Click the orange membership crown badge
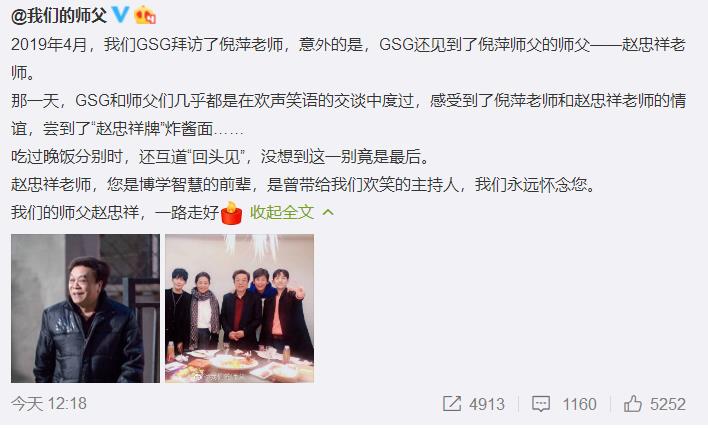Screen dimensions: 708x430 pyautogui.click(x=145, y=16)
